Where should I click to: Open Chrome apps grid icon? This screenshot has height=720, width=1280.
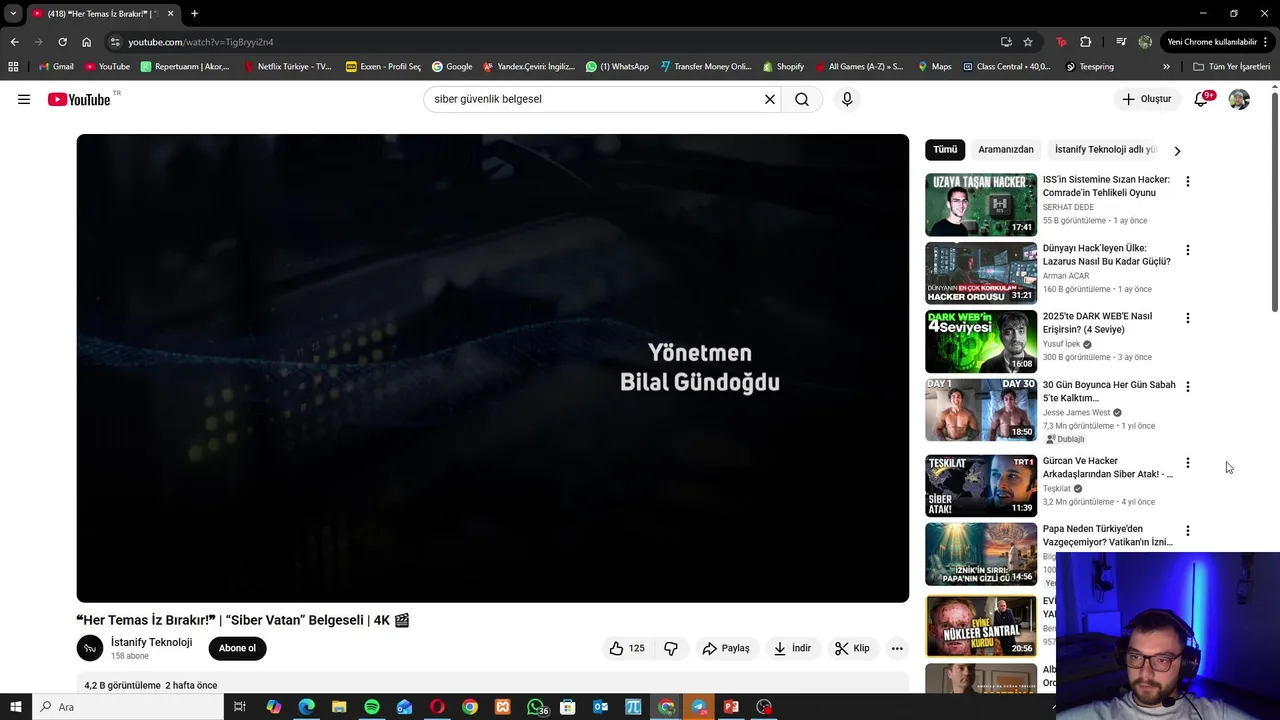(13, 67)
